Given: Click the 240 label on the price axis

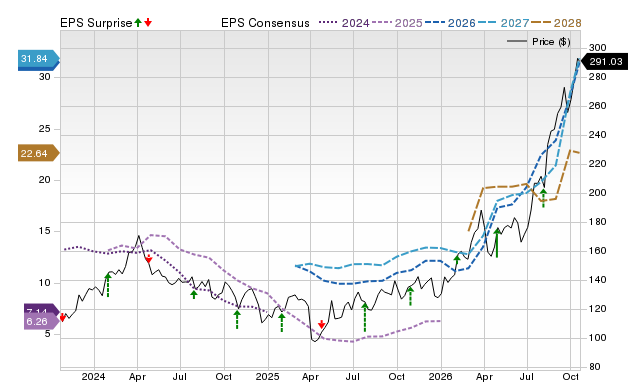Looking at the screenshot, I should pos(597,135).
